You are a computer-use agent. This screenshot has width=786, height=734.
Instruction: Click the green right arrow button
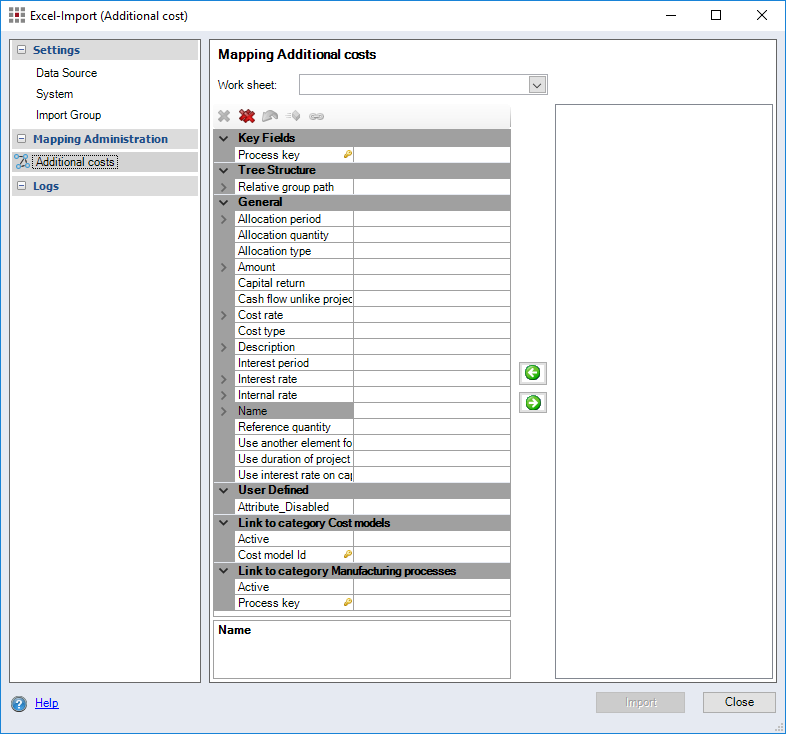click(533, 403)
